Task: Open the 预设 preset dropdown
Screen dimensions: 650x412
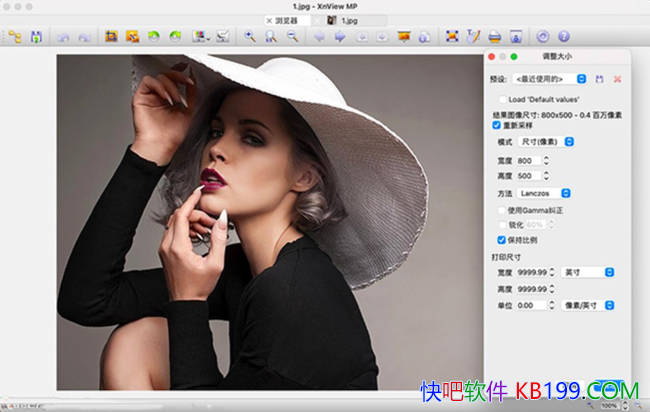Action: (x=550, y=78)
